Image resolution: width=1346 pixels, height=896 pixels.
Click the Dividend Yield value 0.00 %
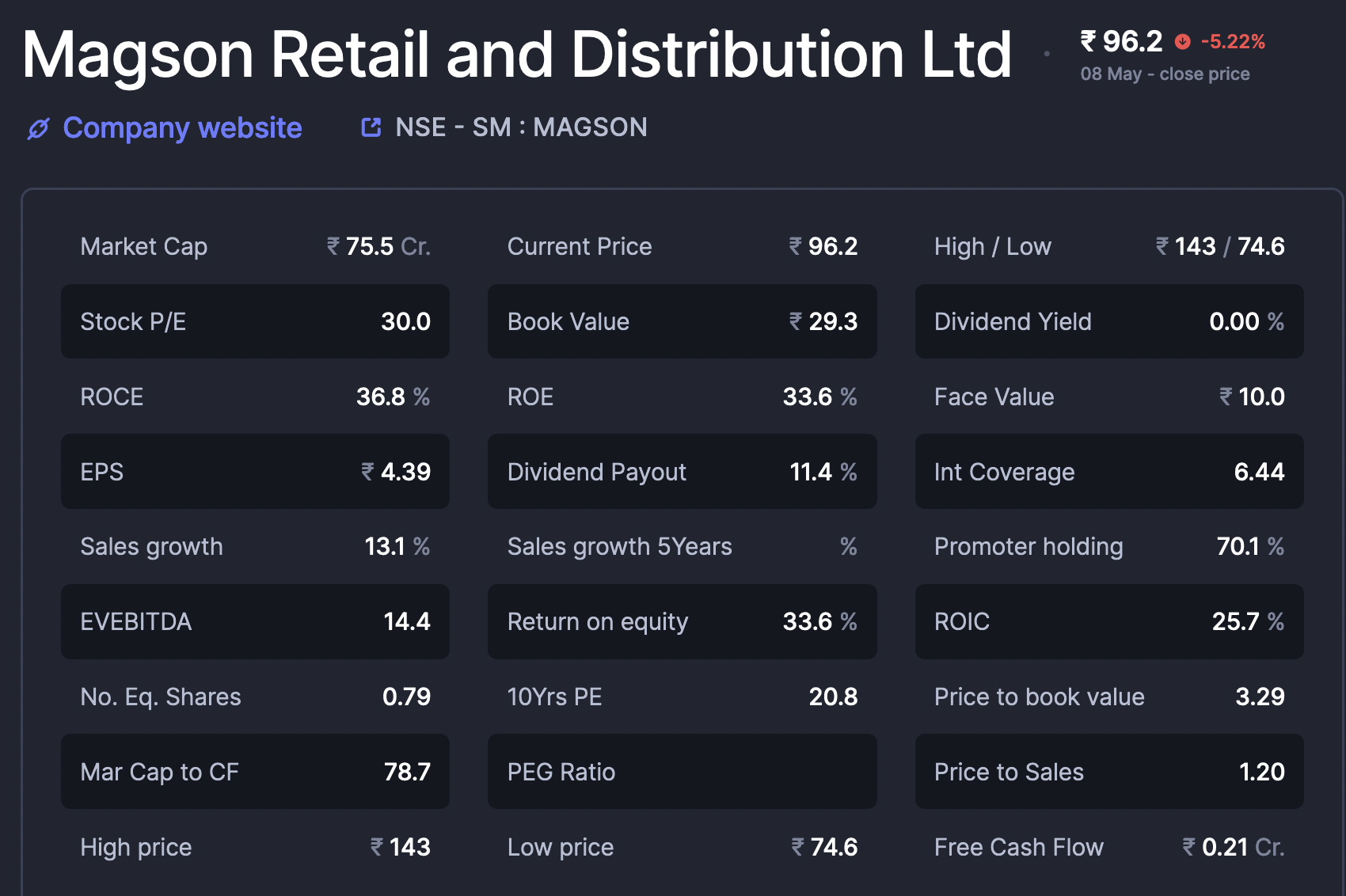(x=1246, y=321)
